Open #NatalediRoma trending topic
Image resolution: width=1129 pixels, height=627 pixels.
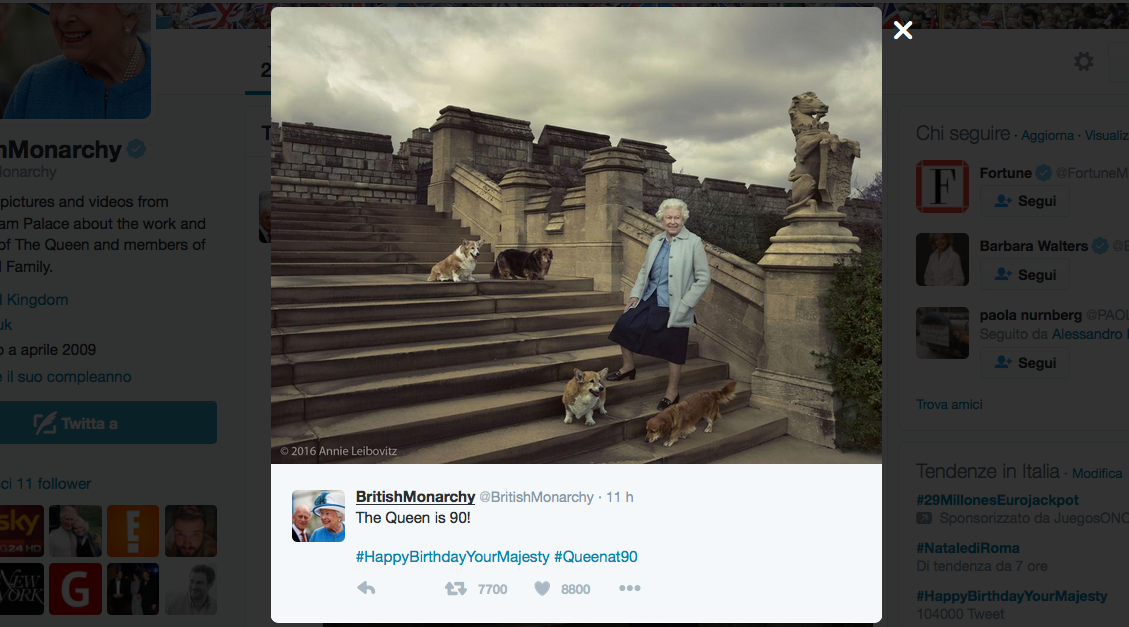point(968,548)
